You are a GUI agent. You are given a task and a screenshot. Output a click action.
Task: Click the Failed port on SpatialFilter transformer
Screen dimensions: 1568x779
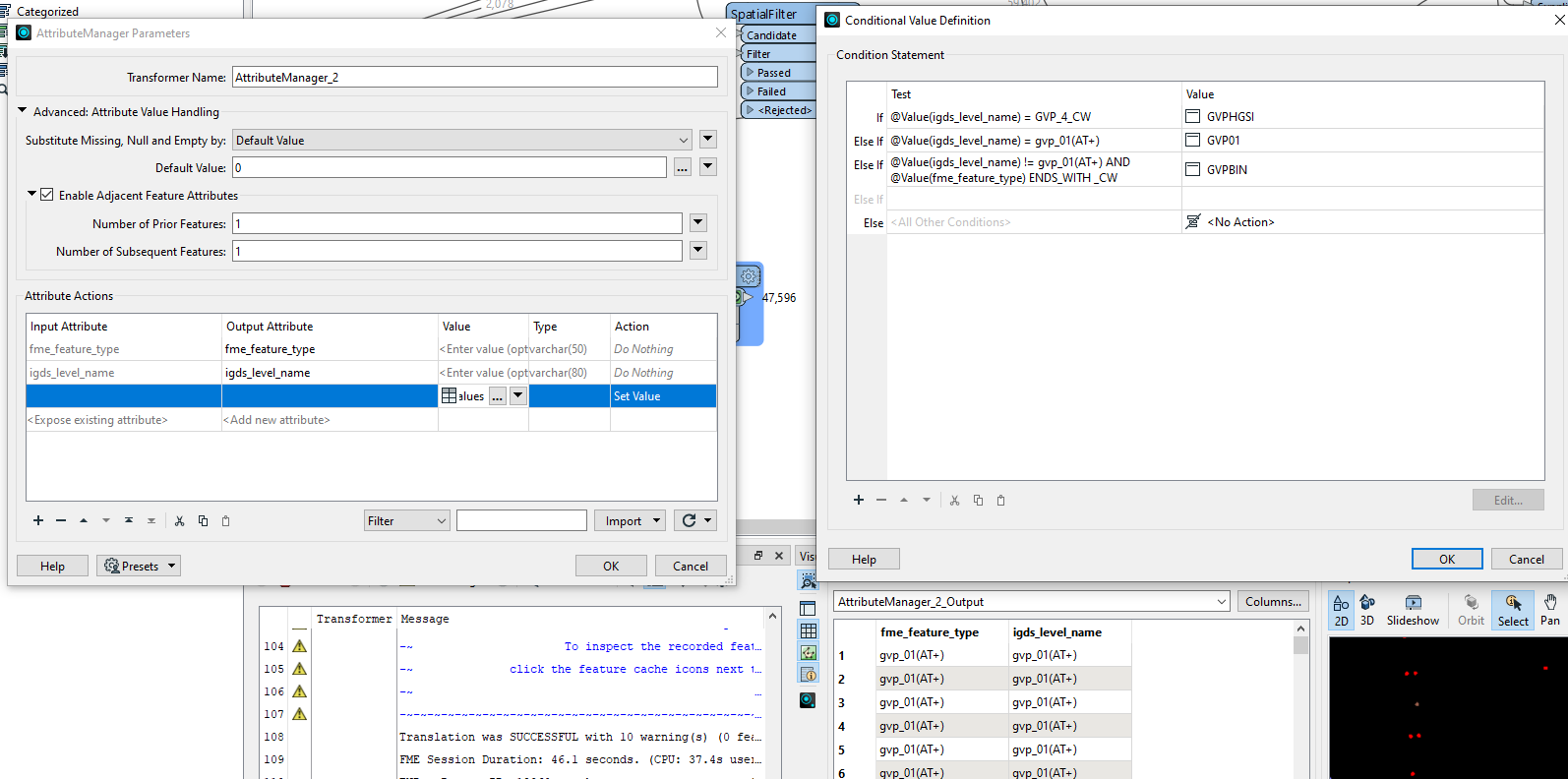pyautogui.click(x=779, y=91)
